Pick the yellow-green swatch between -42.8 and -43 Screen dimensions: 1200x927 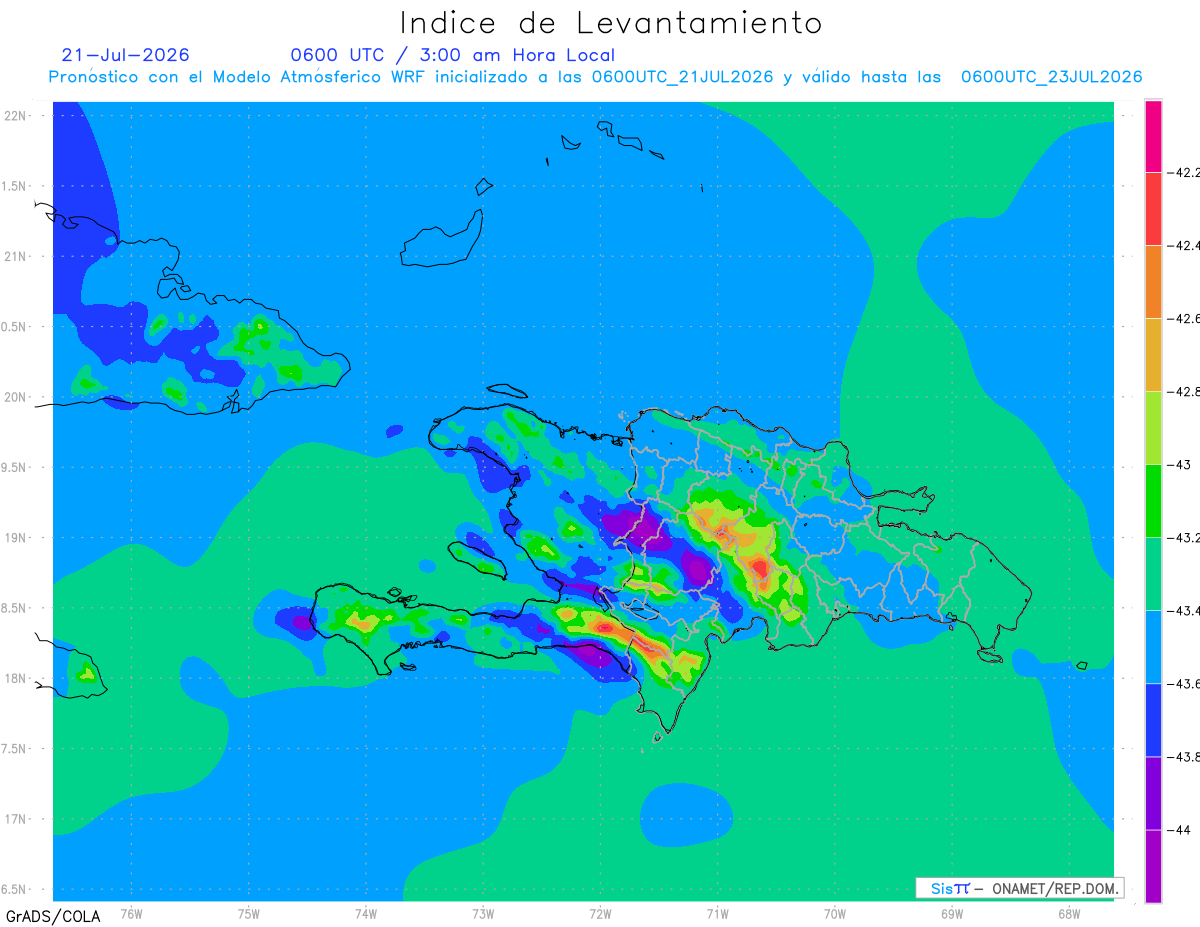(x=1153, y=428)
